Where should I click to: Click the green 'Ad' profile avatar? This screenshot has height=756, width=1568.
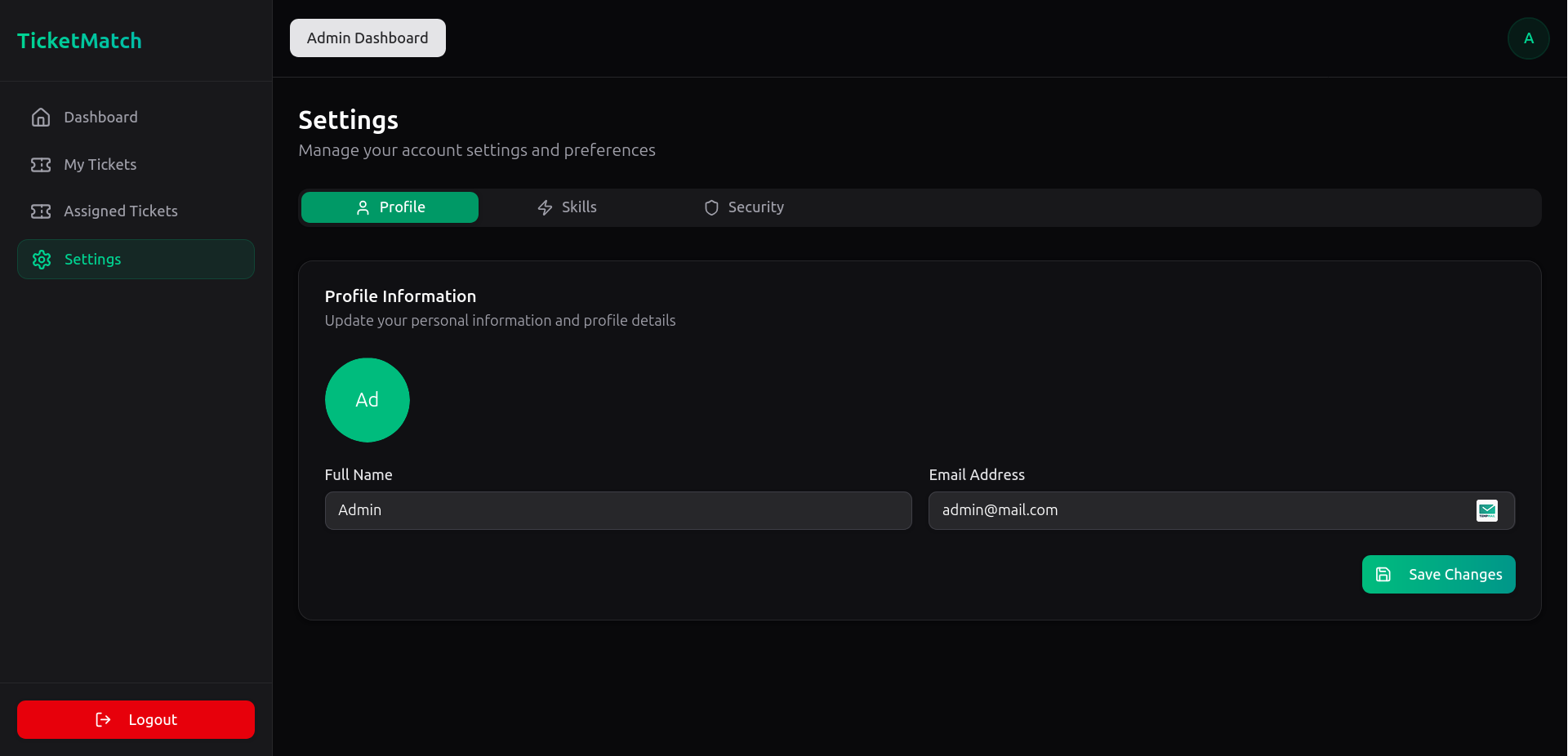click(x=367, y=400)
